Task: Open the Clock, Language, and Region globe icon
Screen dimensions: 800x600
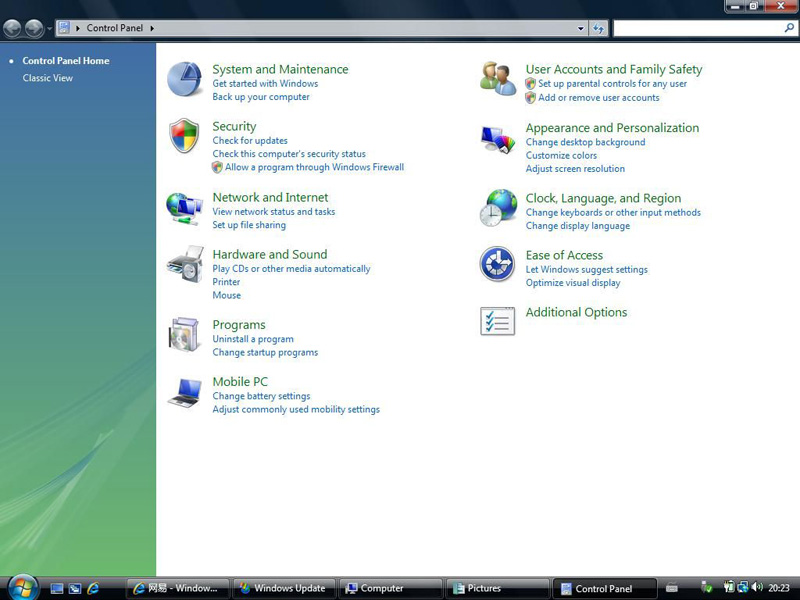Action: pyautogui.click(x=498, y=208)
